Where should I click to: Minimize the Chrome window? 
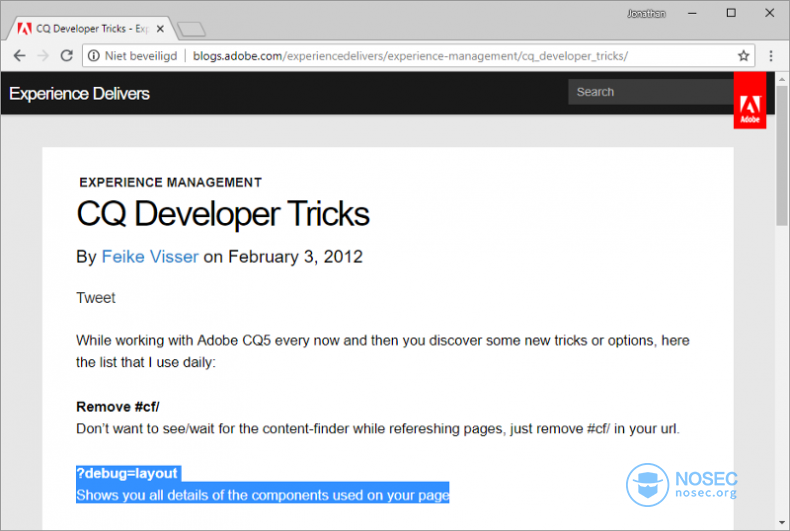(692, 14)
